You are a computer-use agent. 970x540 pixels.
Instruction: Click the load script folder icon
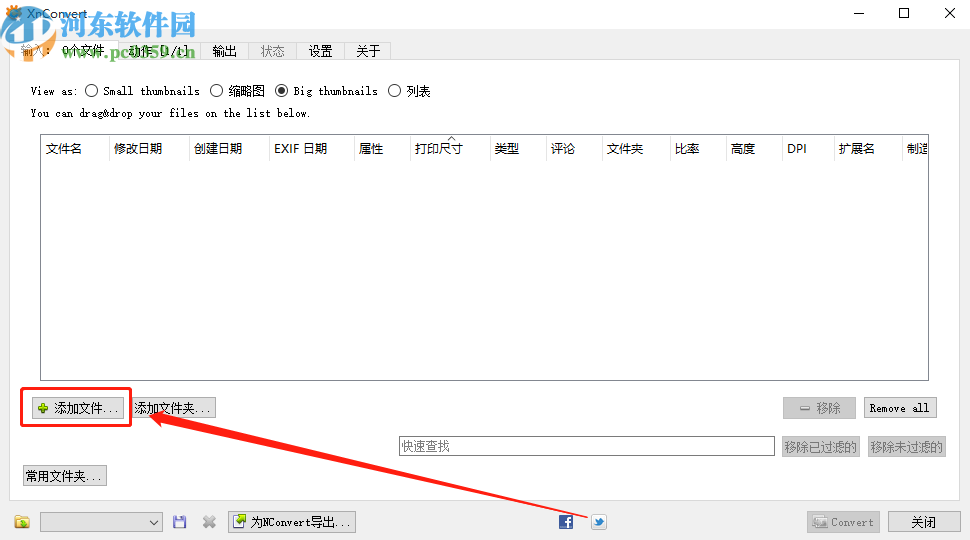coord(22,522)
